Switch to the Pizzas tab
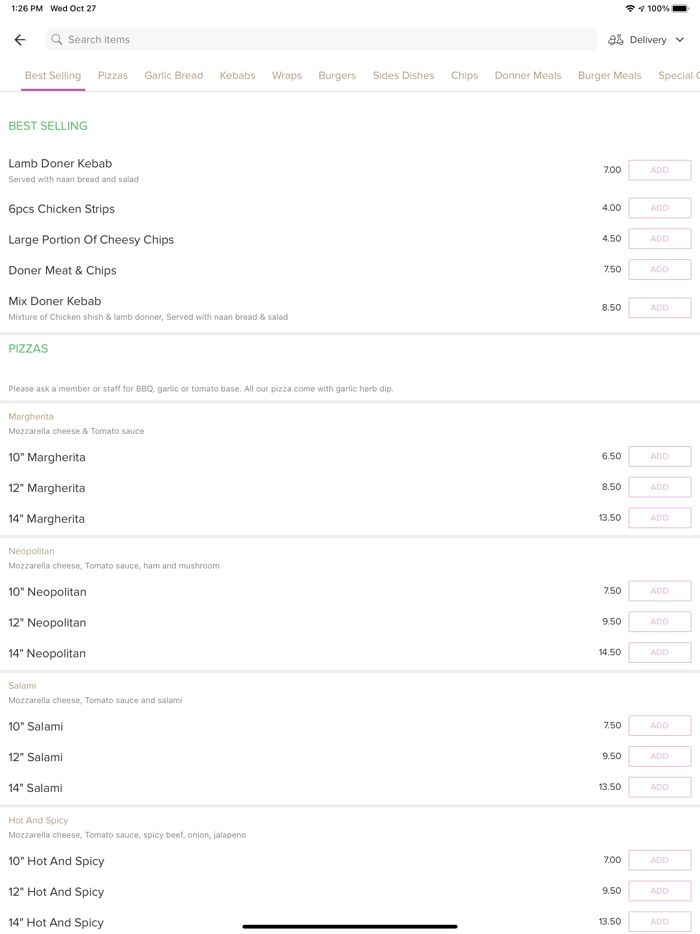The image size is (700, 934). coord(113,76)
